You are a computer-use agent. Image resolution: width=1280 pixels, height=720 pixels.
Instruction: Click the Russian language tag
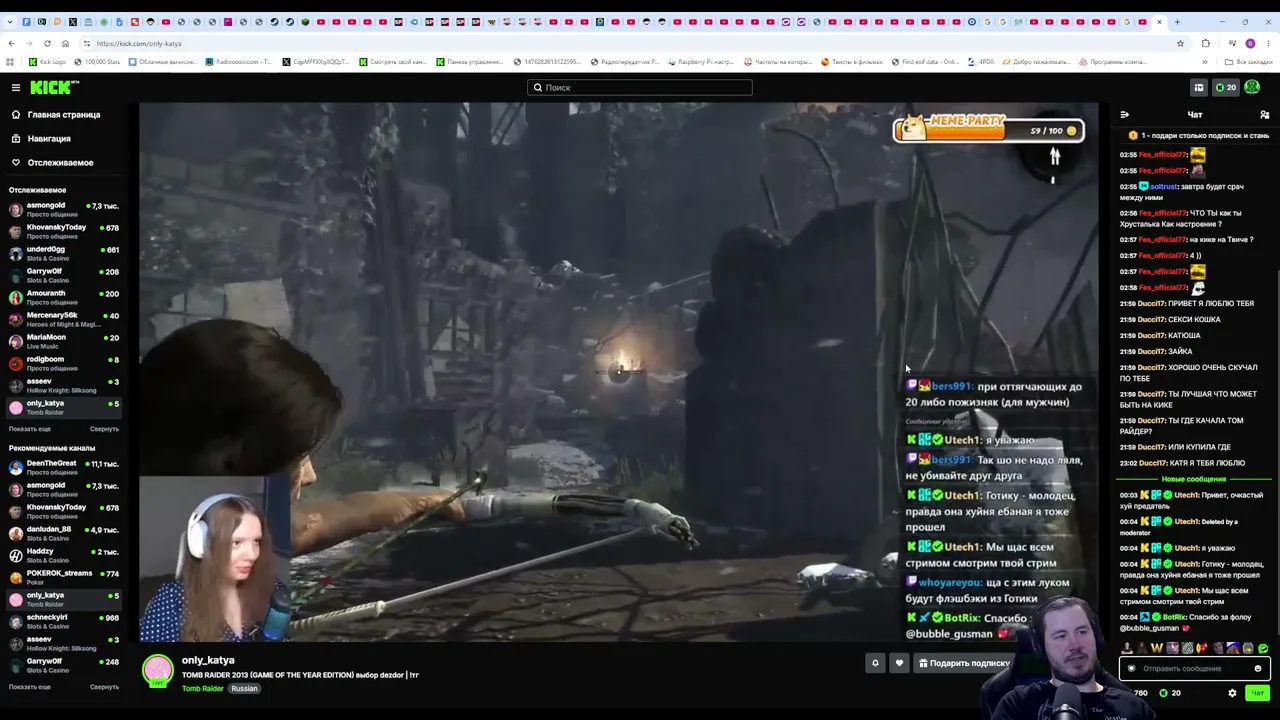click(245, 689)
